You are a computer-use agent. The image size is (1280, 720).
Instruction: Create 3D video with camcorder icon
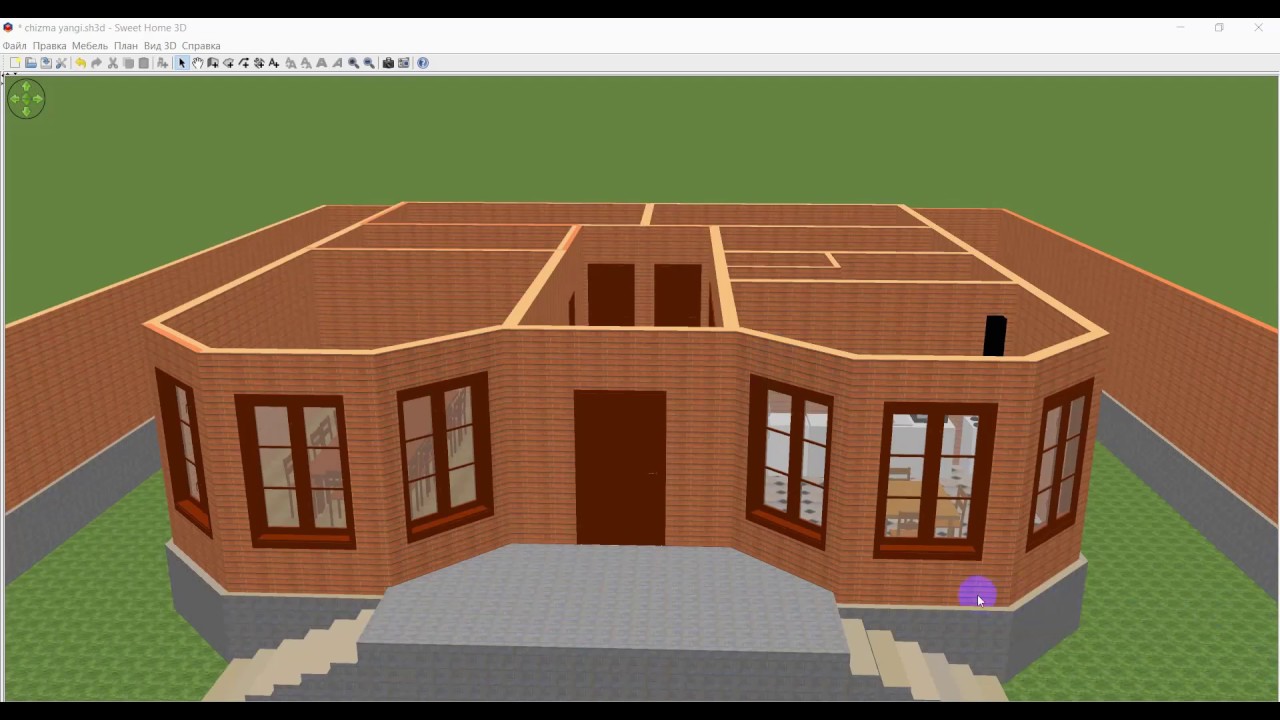pos(404,63)
